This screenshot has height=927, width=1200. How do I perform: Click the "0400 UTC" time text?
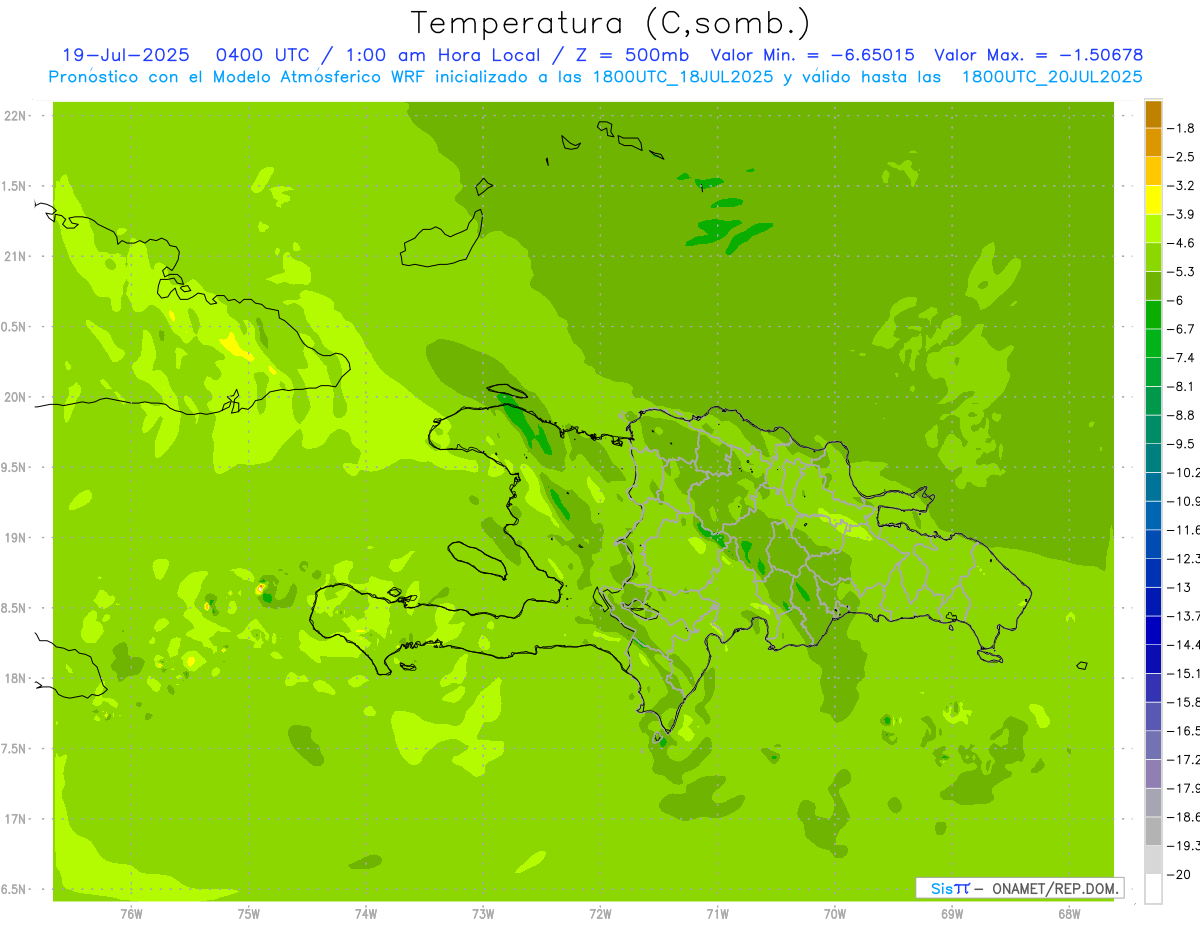[261, 55]
